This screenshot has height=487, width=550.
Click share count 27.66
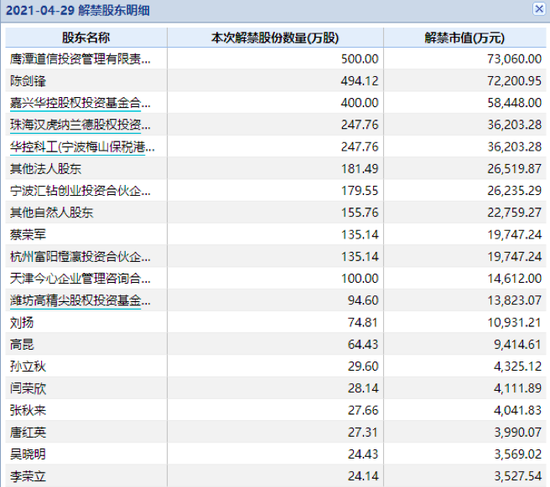tap(363, 410)
